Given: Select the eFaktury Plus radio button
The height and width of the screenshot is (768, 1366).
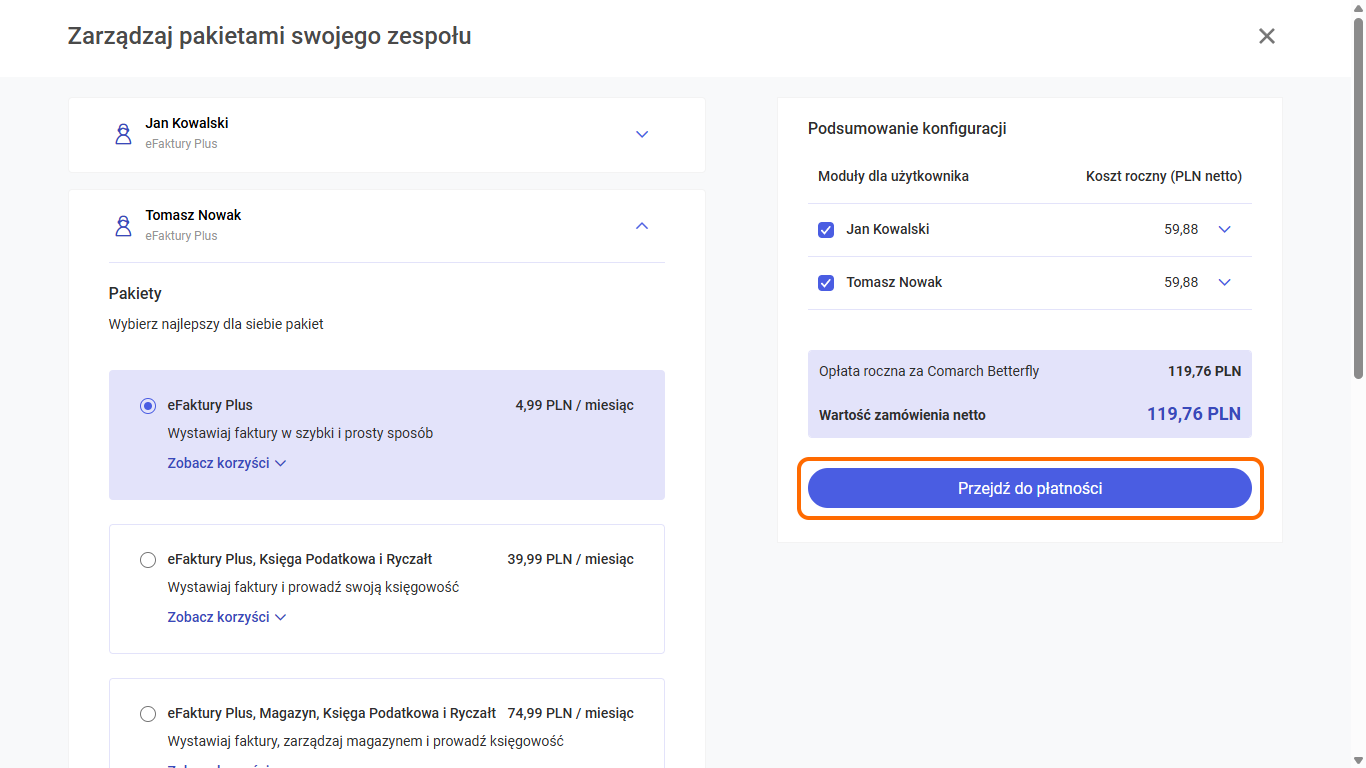Looking at the screenshot, I should [148, 406].
